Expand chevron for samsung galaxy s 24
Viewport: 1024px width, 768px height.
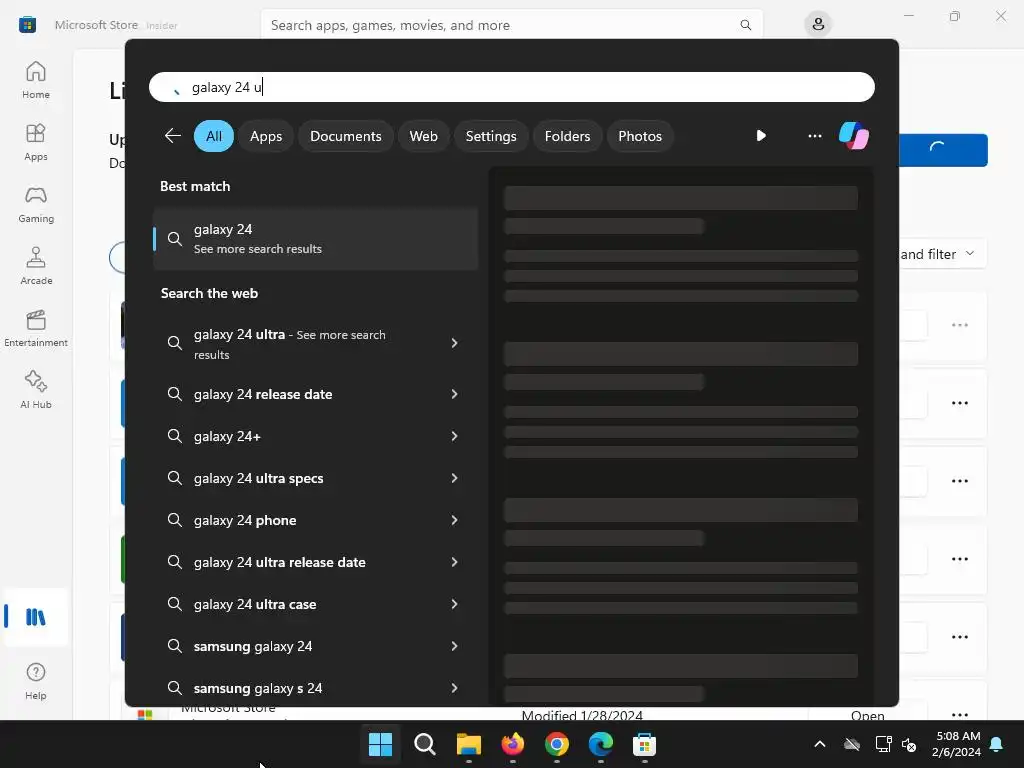[x=455, y=688]
